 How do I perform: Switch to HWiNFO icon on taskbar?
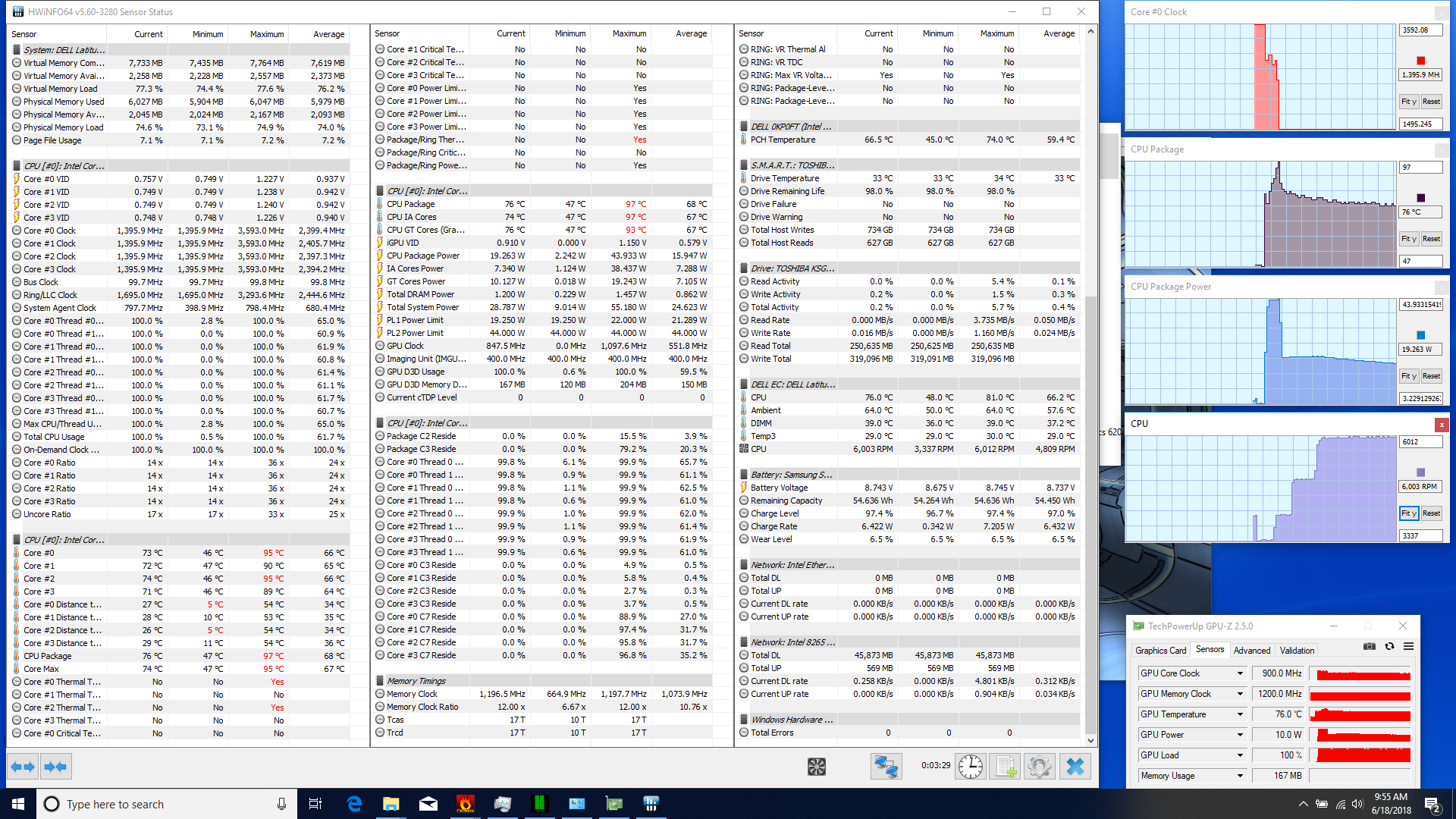651,804
